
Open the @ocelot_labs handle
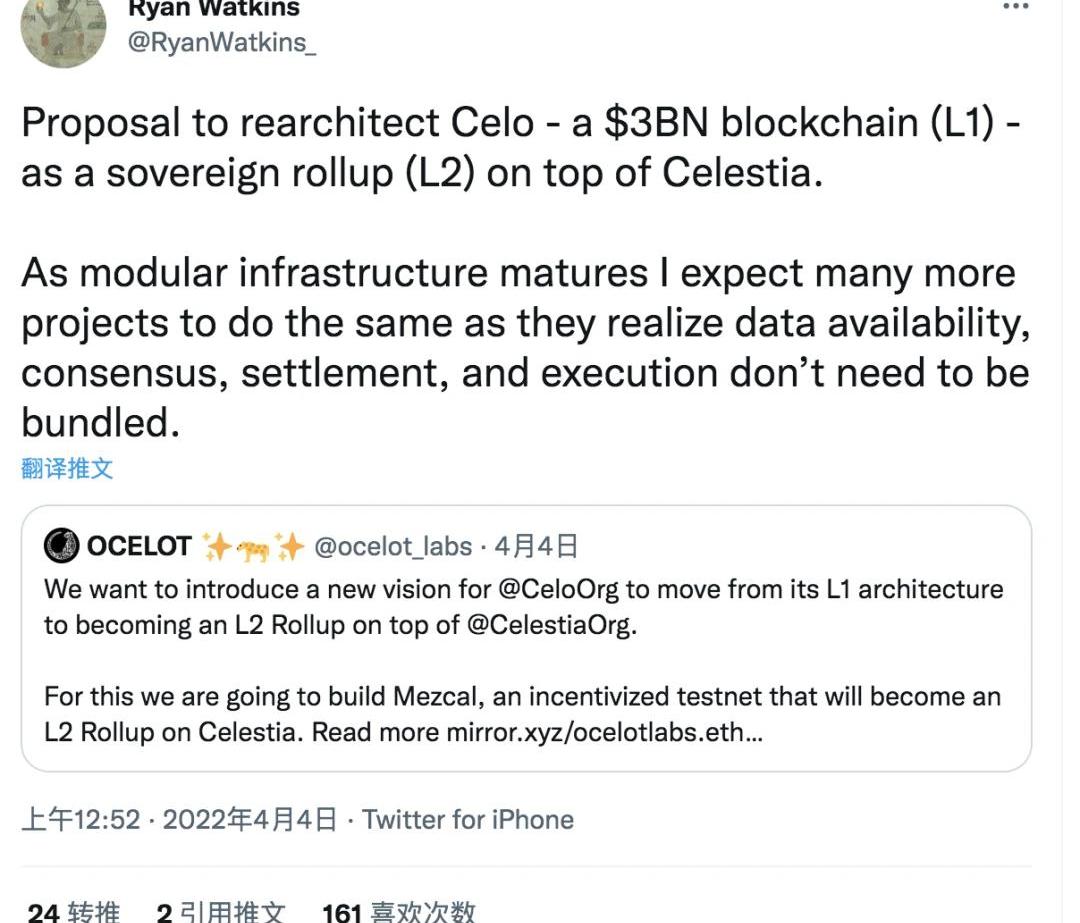tap(393, 546)
